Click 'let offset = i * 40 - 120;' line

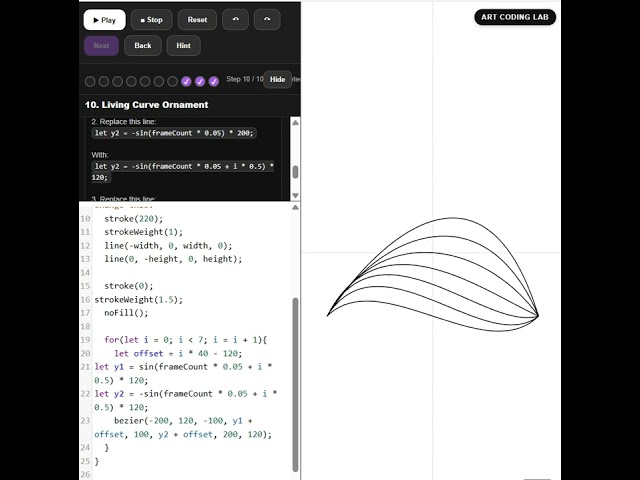click(x=178, y=353)
